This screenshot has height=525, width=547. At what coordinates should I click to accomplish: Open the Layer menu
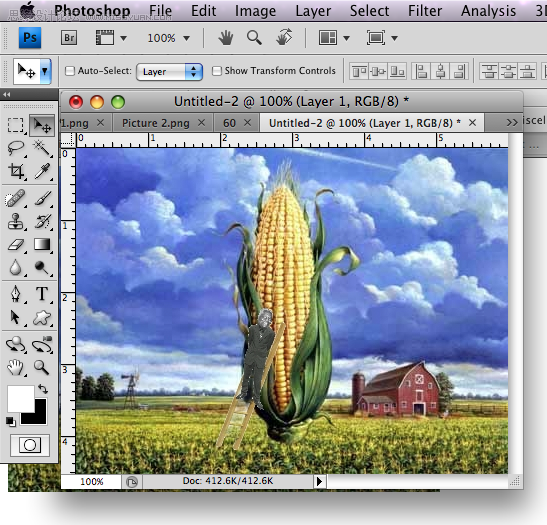(x=313, y=11)
